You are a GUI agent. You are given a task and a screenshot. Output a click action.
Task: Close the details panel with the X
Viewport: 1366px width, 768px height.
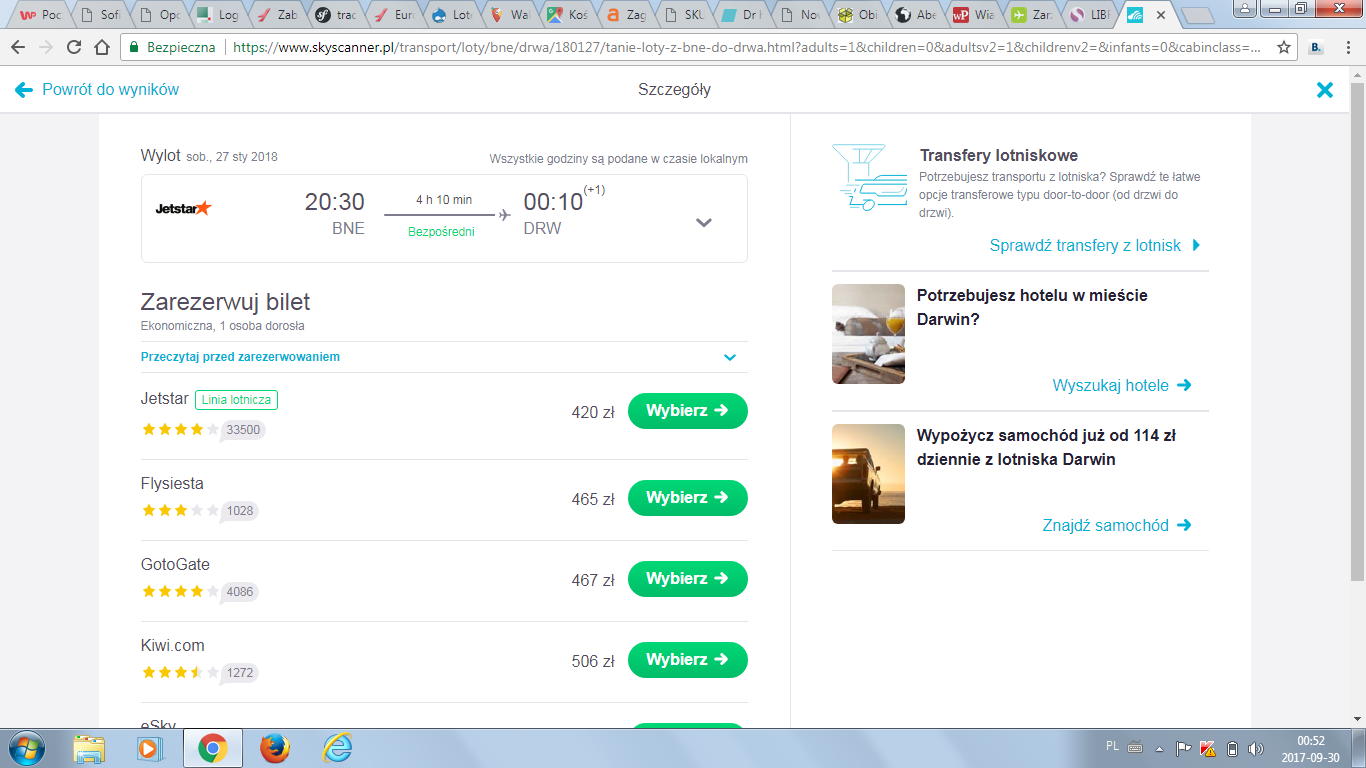[x=1325, y=90]
